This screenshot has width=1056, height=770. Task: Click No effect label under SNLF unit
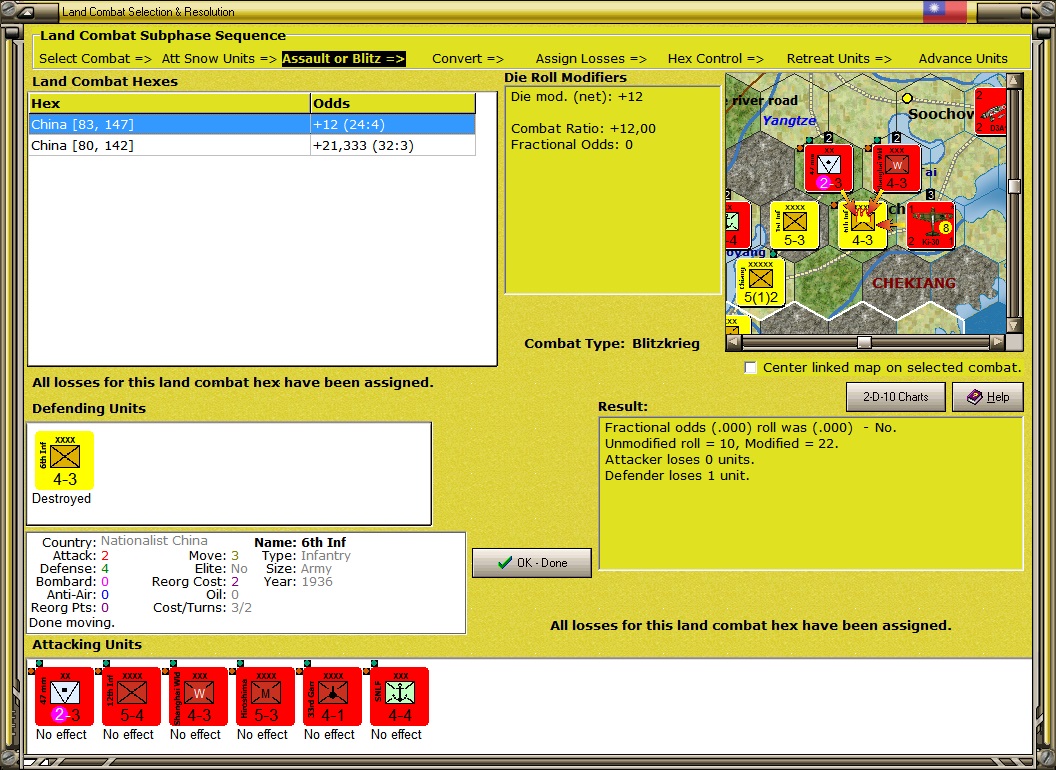click(x=397, y=734)
